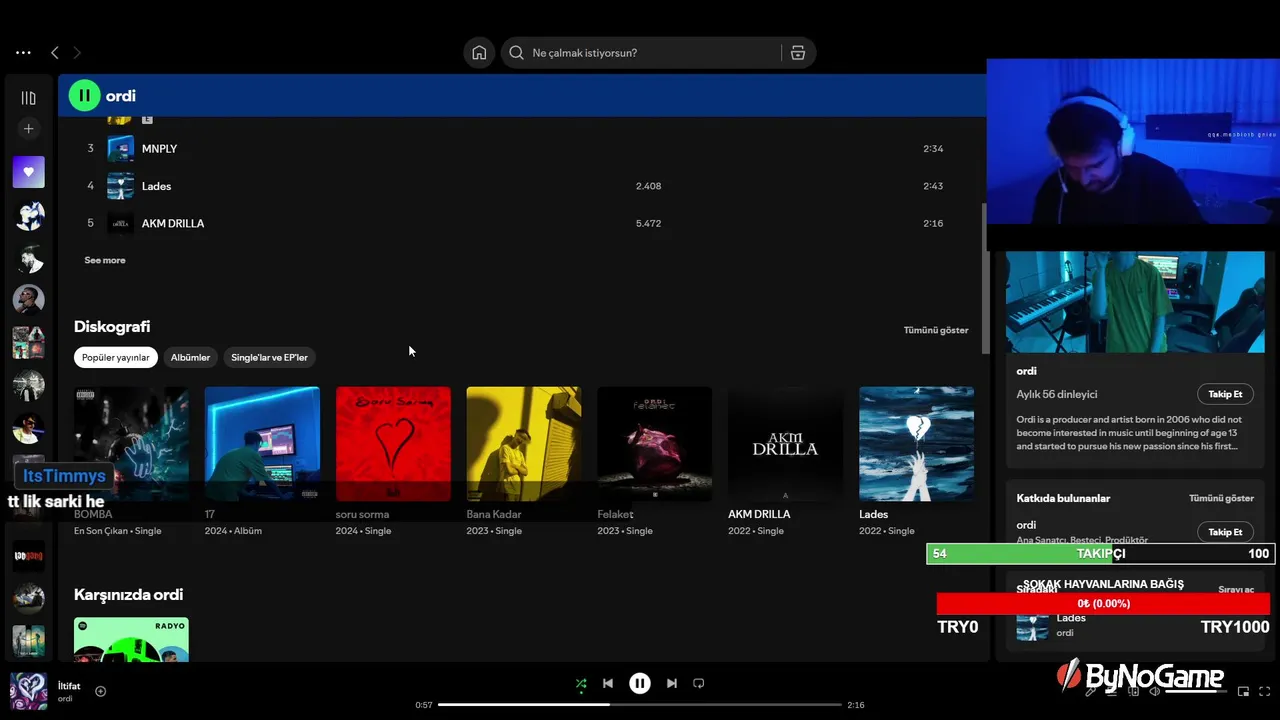Viewport: 1280px width, 720px height.
Task: Open the mini player icon
Action: 1243,691
